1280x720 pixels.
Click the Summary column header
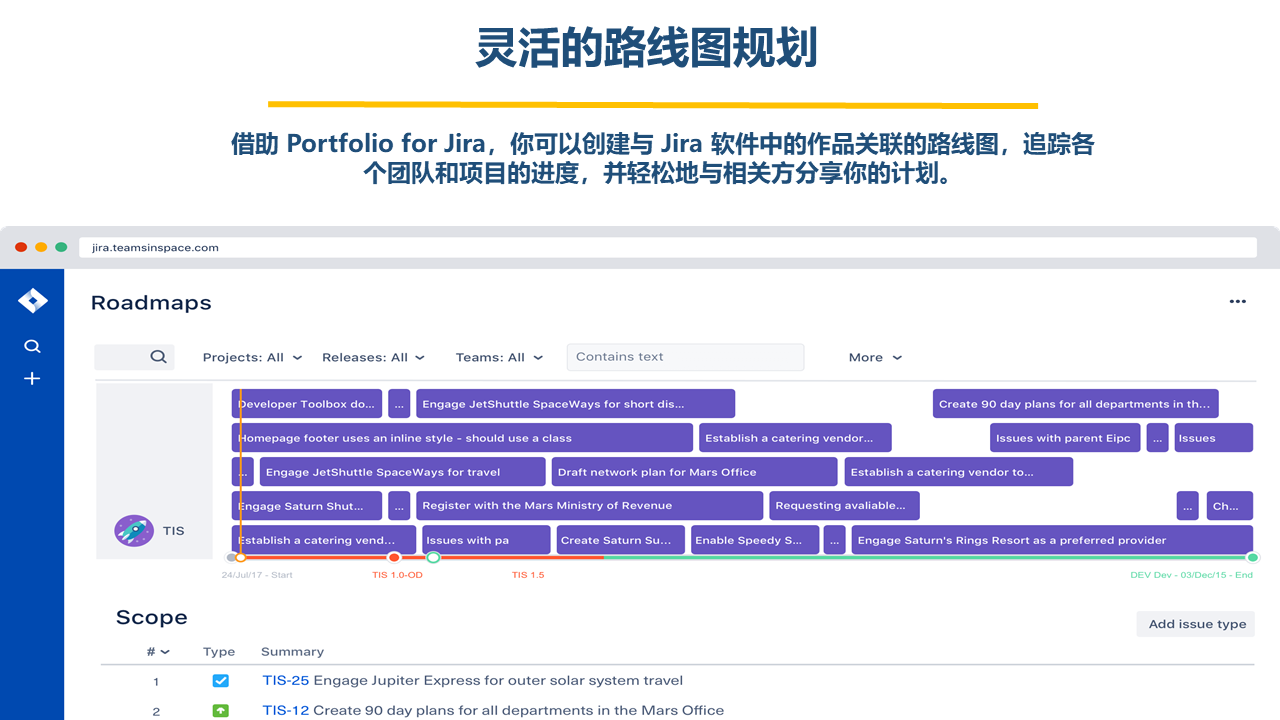[x=292, y=651]
